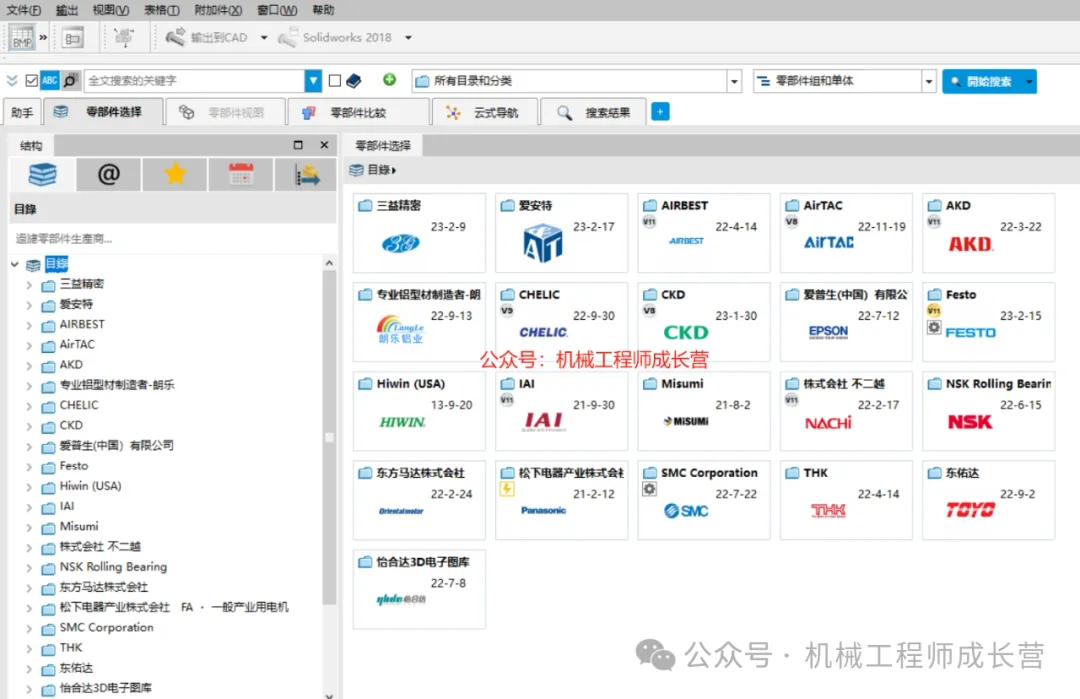
Task: Click the filter manufacturers input field
Action: [x=173, y=238]
